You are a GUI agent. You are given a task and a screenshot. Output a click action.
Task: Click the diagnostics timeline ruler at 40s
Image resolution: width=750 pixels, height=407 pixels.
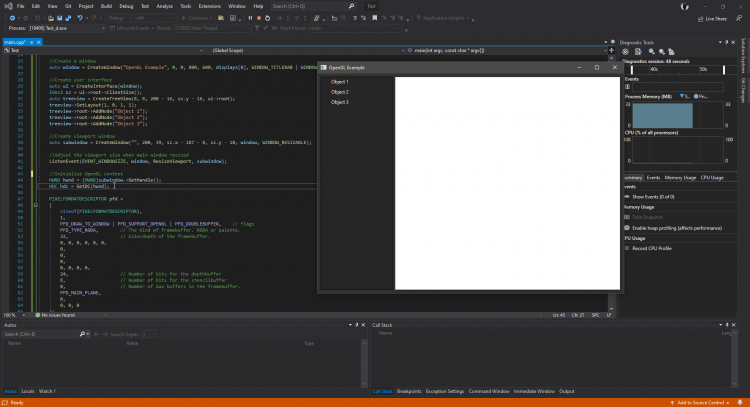coord(653,69)
